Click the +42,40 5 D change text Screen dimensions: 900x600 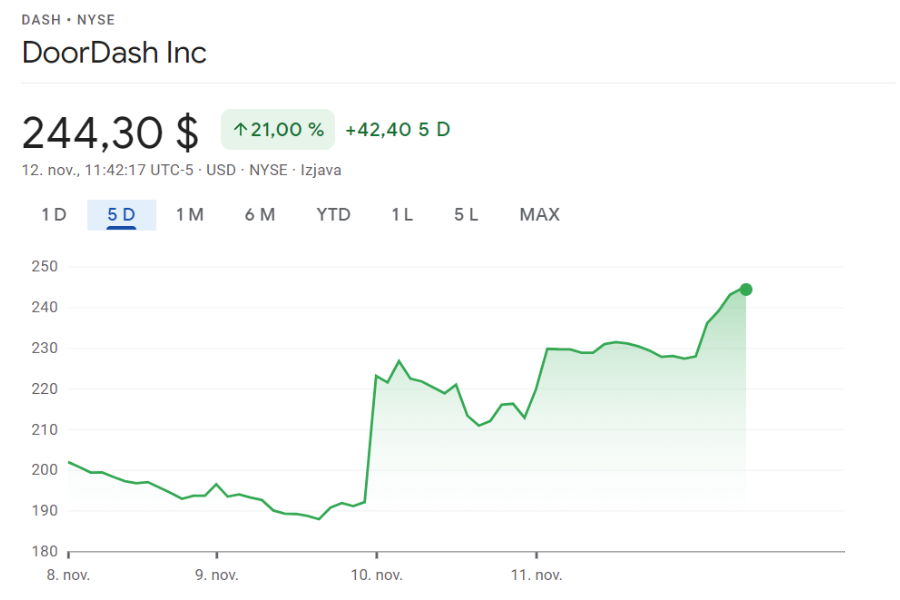tap(397, 129)
